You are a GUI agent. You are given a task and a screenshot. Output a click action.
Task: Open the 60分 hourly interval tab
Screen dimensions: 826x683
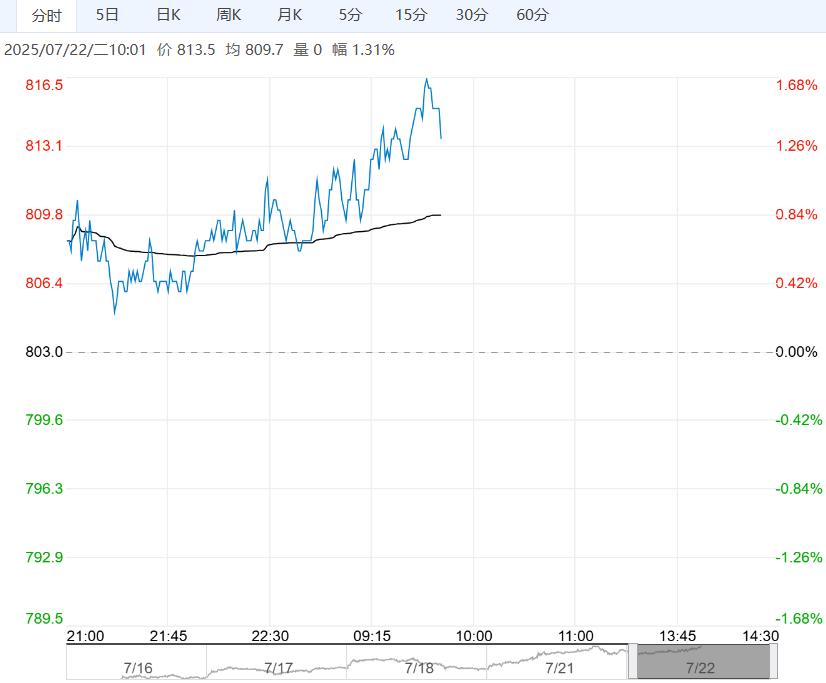click(x=532, y=15)
